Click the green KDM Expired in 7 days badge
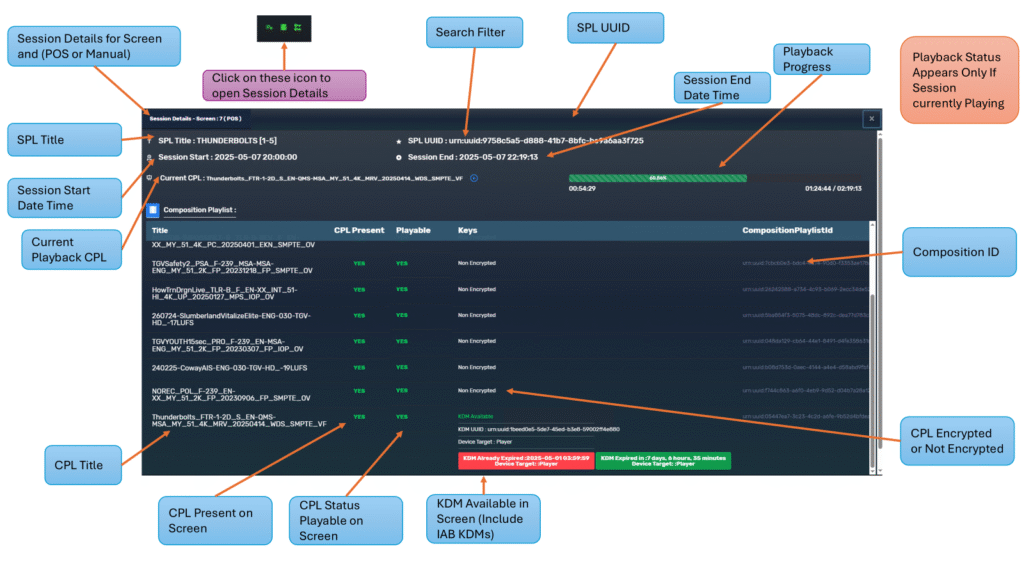The height and width of the screenshot is (576, 1024). 663,460
